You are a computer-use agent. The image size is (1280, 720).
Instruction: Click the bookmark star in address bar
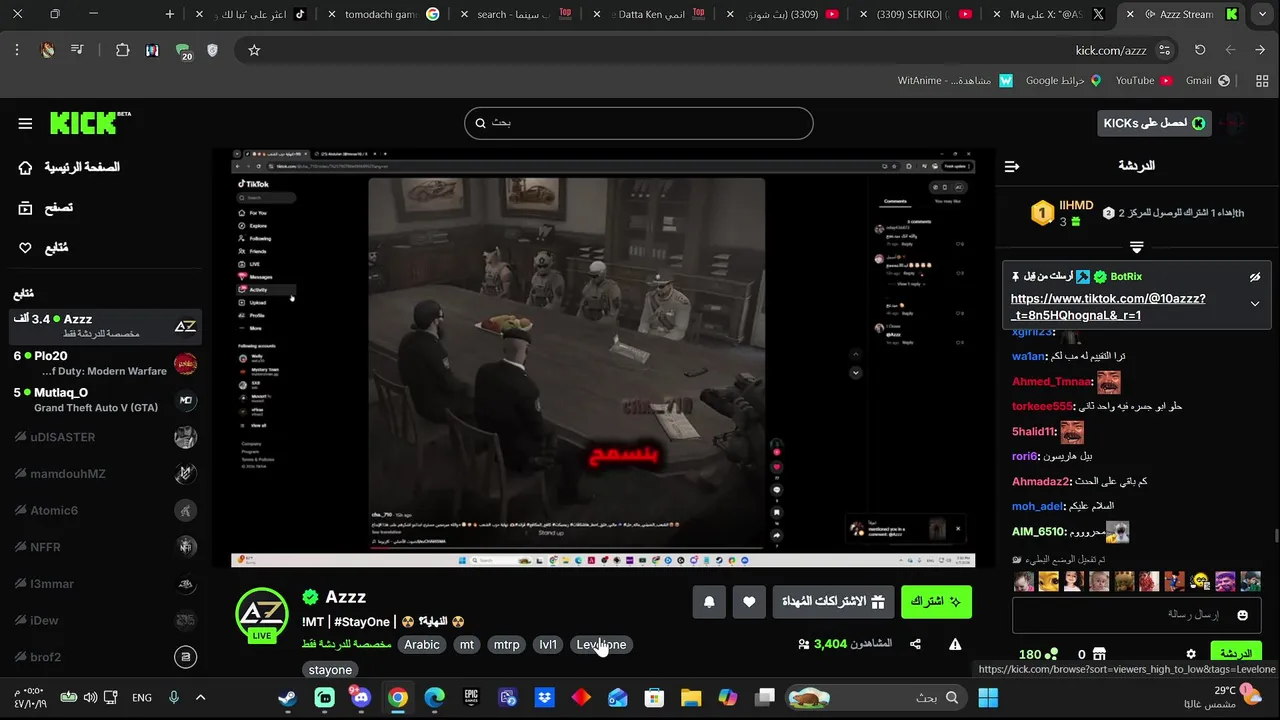coord(254,50)
